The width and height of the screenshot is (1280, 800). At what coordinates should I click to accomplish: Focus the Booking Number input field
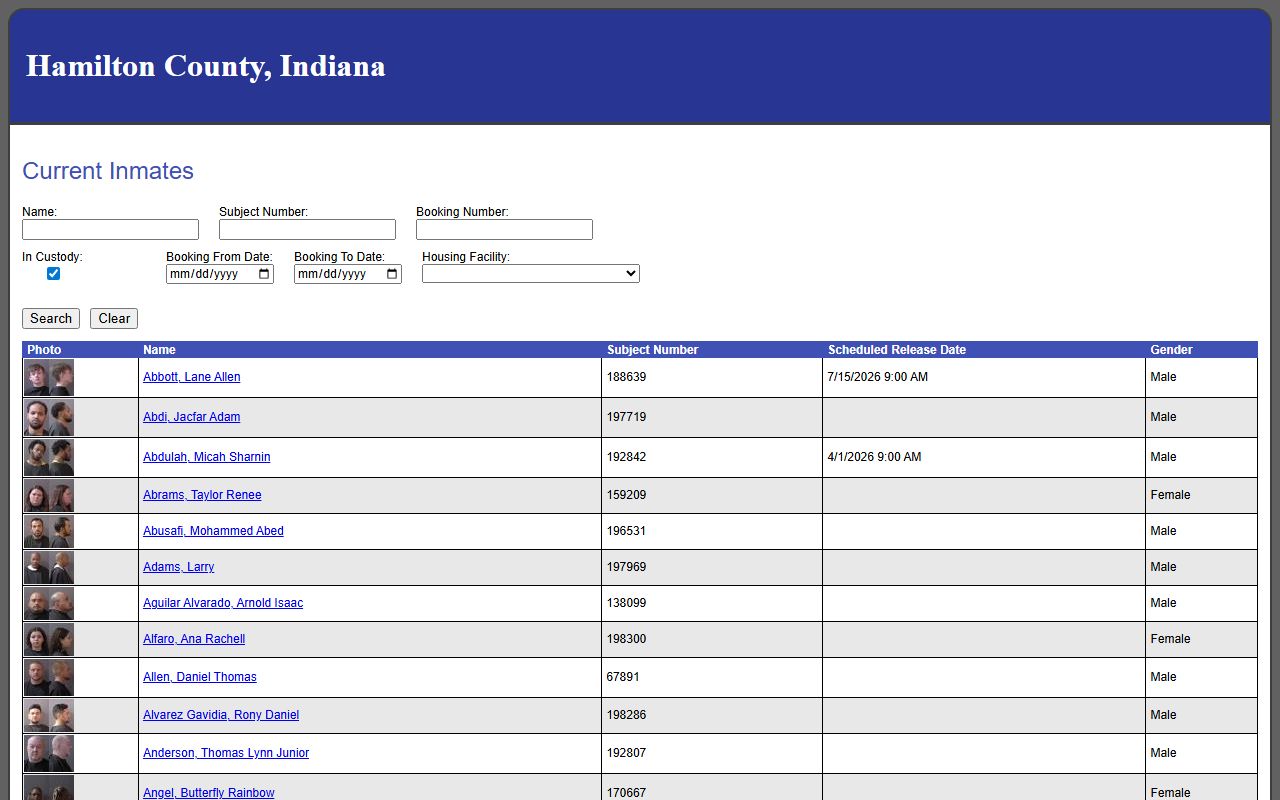[504, 230]
